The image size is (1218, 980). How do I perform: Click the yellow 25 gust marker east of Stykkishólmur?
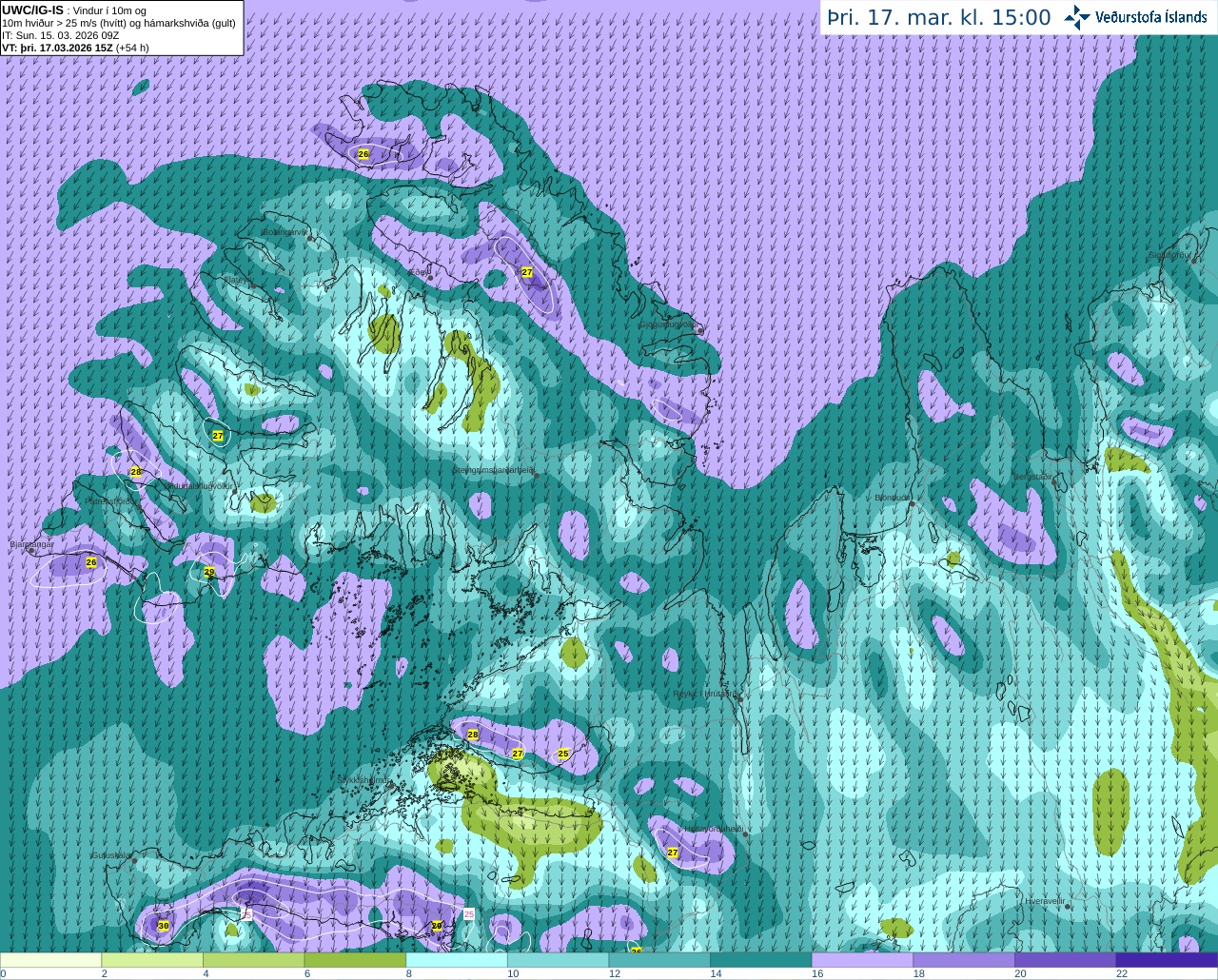(x=563, y=754)
